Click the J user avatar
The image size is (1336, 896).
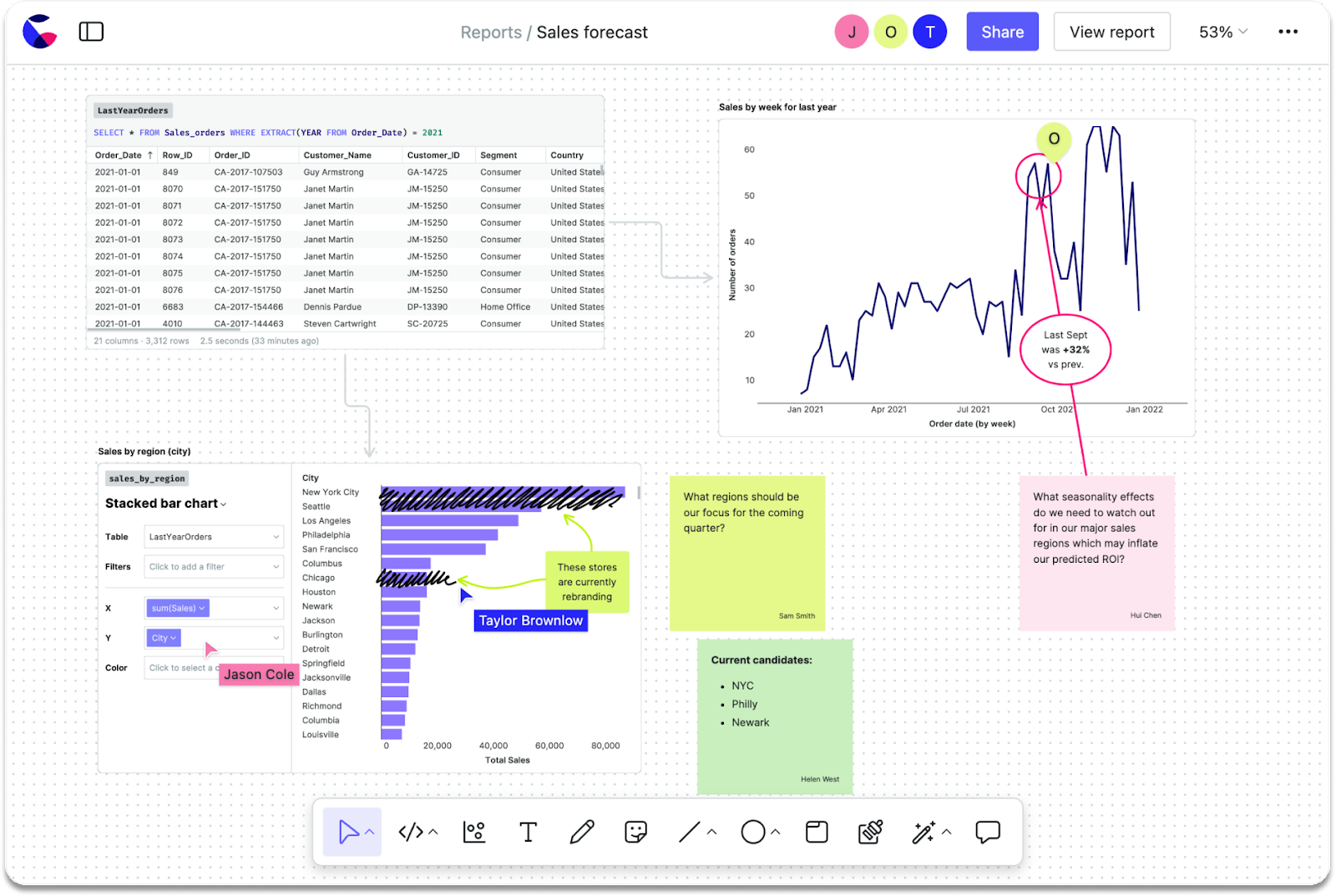[x=852, y=32]
